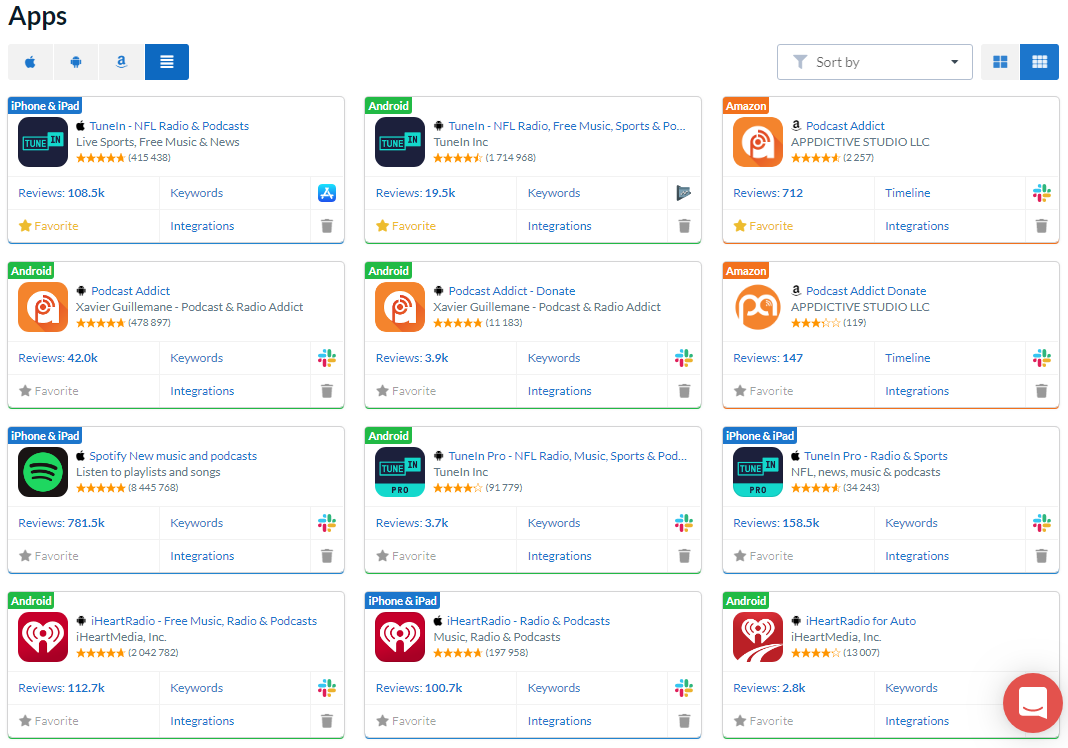
Task: Click Slack icon on Spotify card
Action: coord(327,523)
